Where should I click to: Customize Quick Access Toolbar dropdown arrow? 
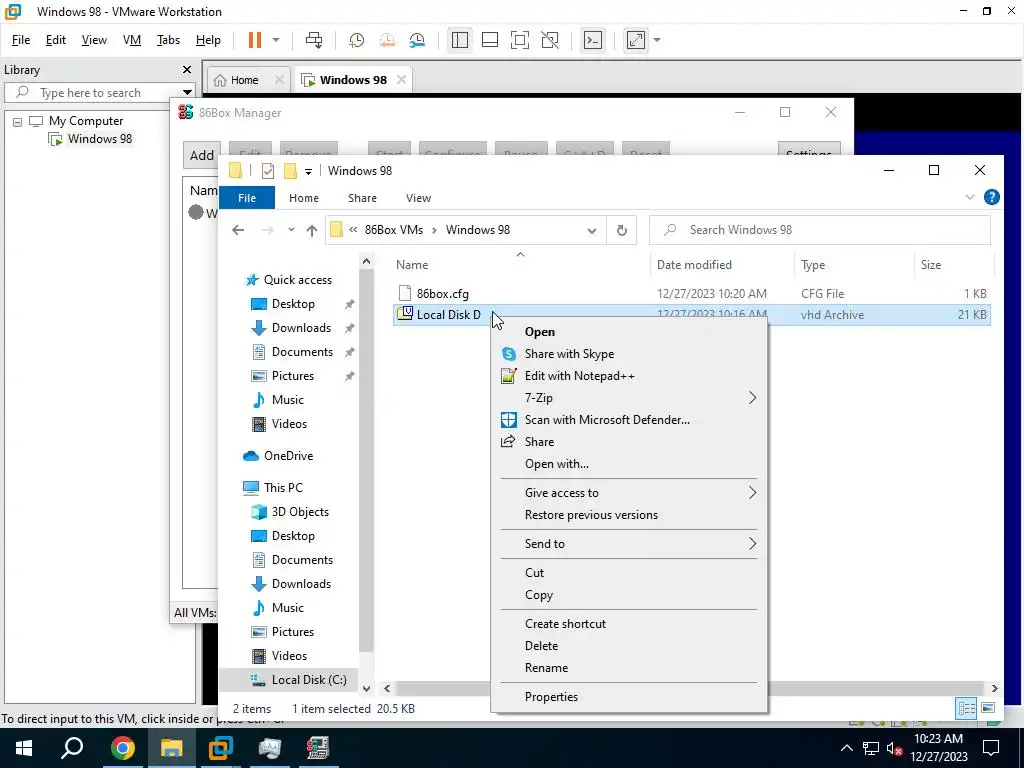308,172
